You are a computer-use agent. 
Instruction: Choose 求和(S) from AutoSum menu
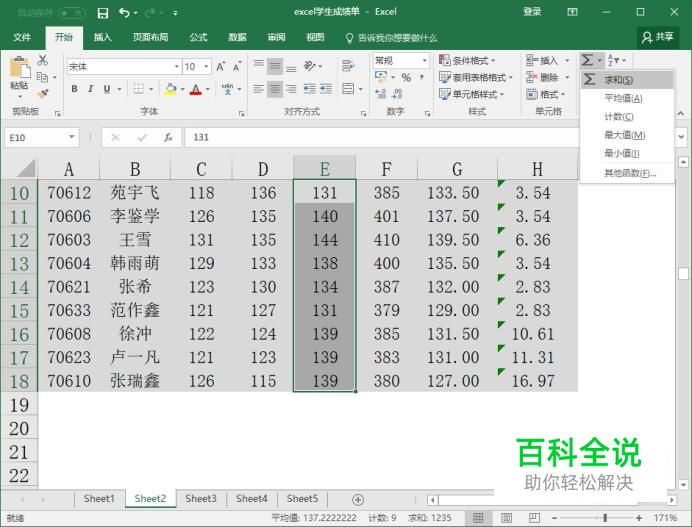pos(627,80)
